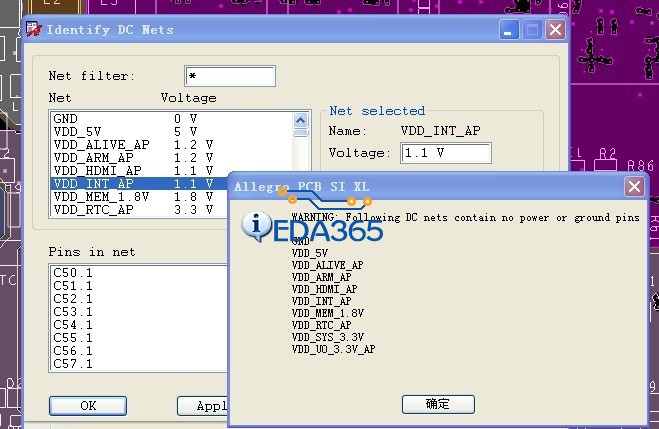Select pin C51.1 in pins list
This screenshot has width=659, height=429.
(72, 286)
